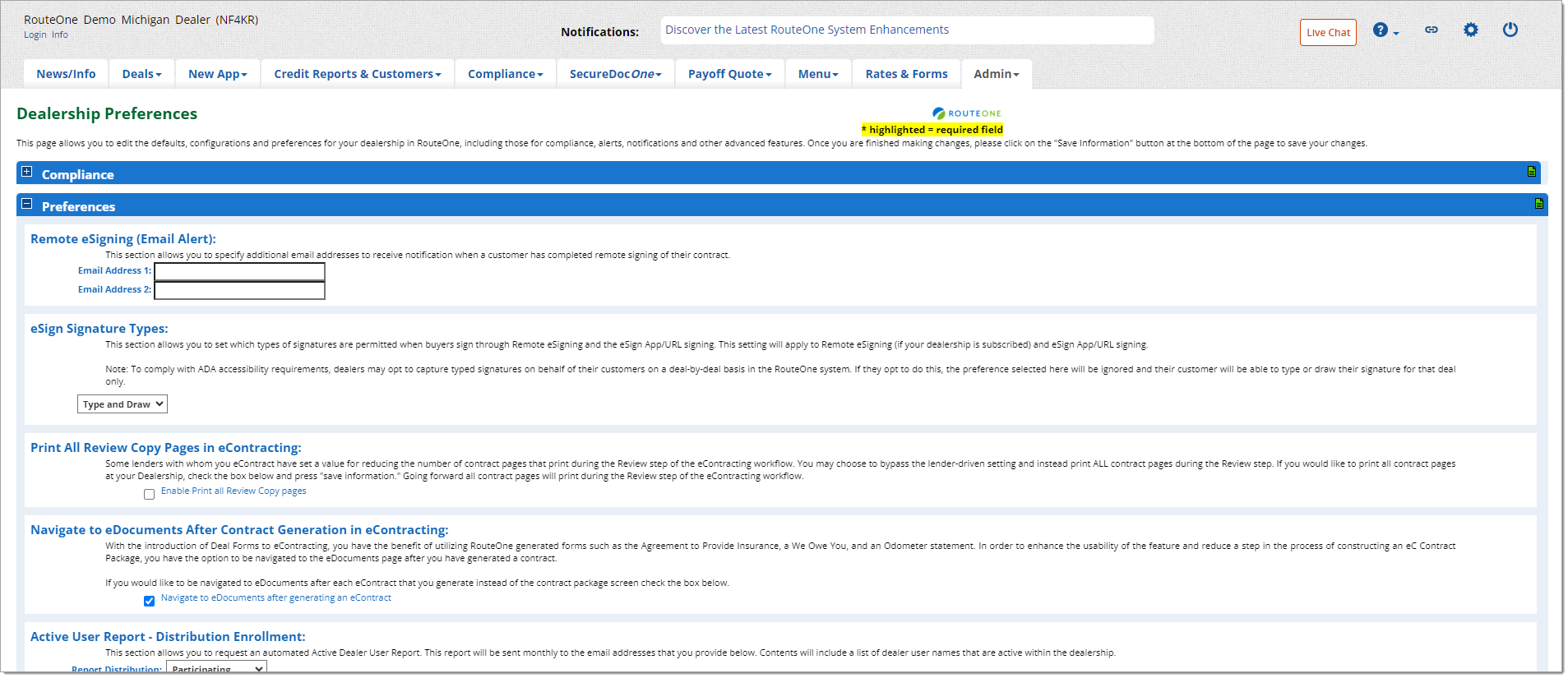Click the Live Chat button
This screenshot has height=678, width=1568.
tap(1328, 33)
